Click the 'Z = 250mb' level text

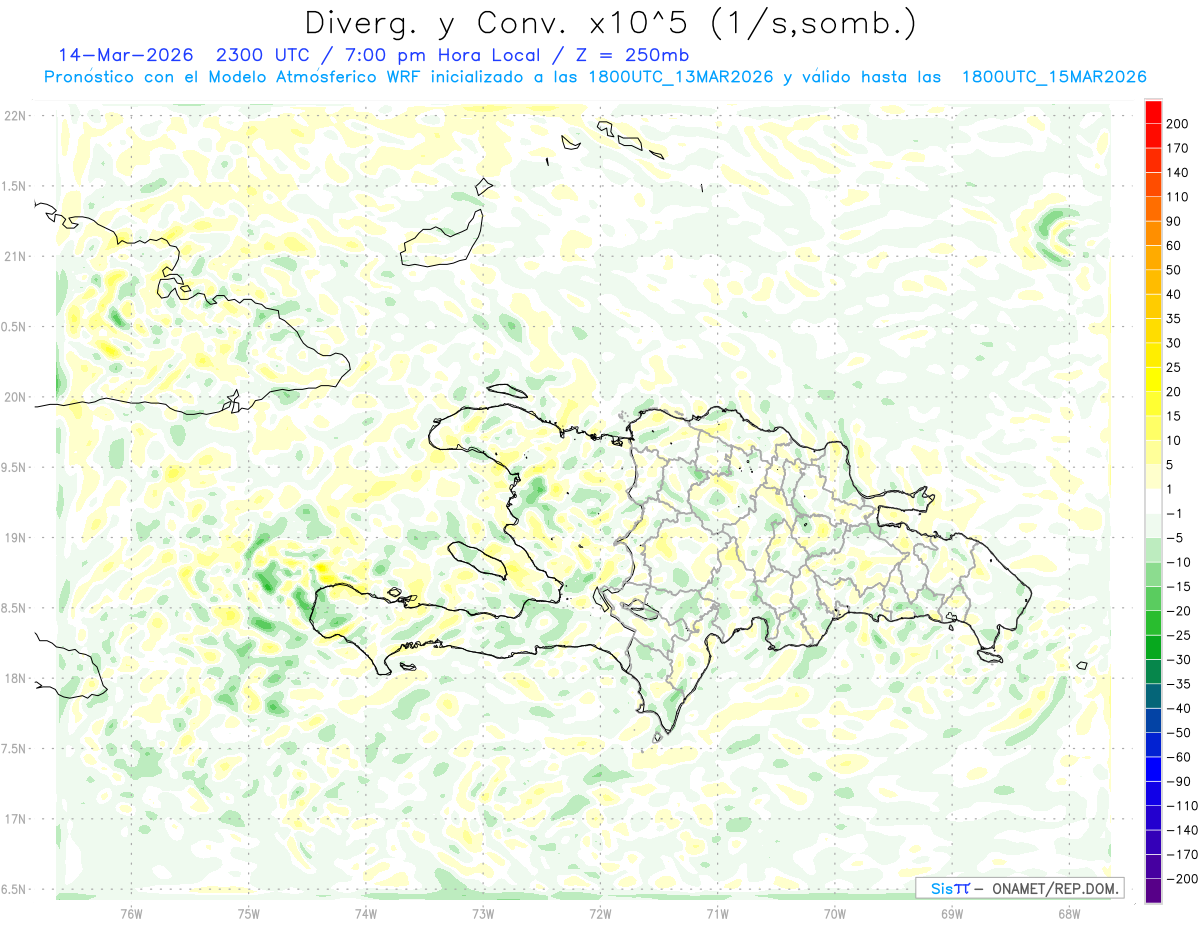[x=632, y=55]
